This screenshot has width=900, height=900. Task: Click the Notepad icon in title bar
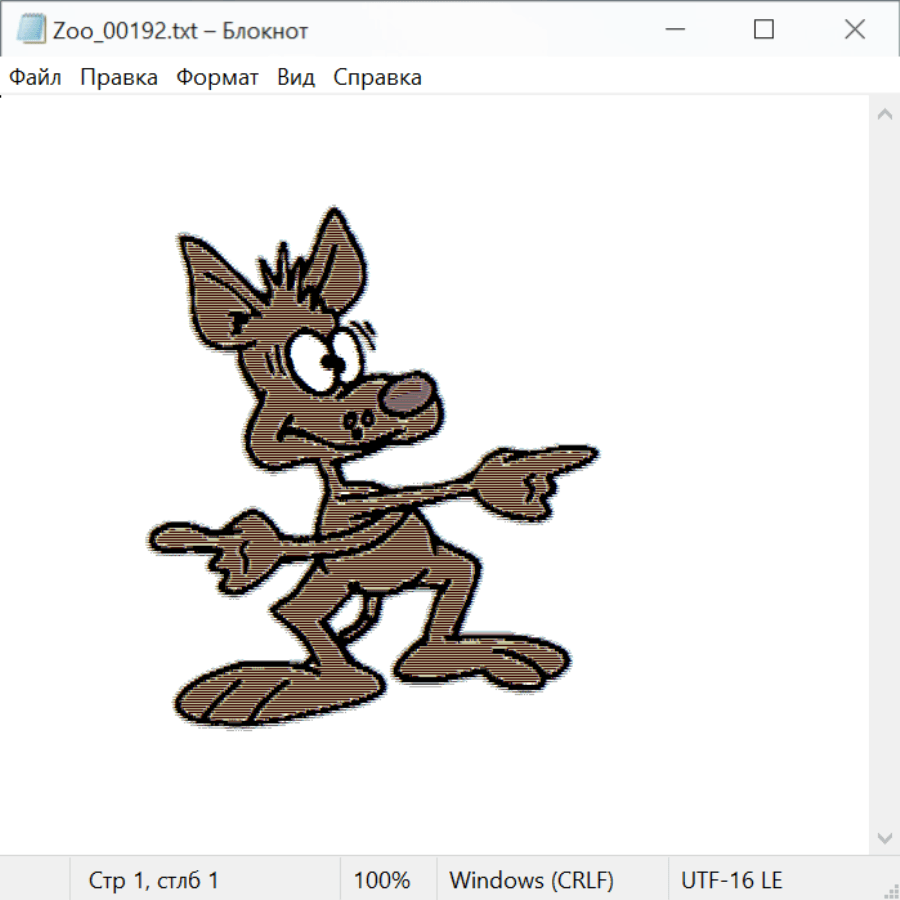(31, 30)
